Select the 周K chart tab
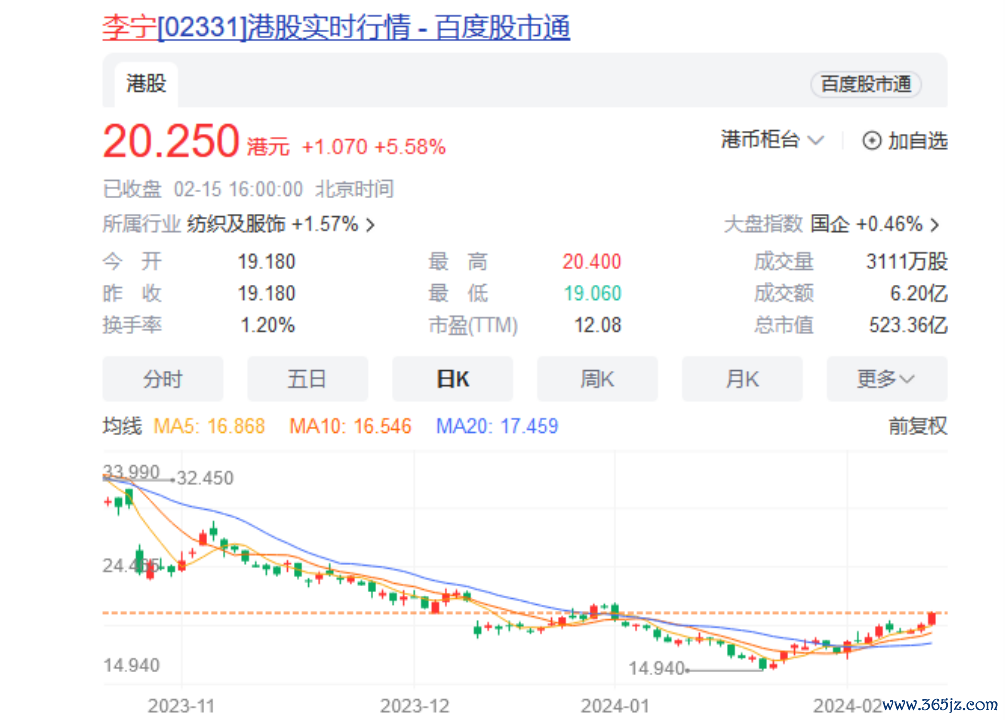The image size is (1005, 720). pos(597,379)
